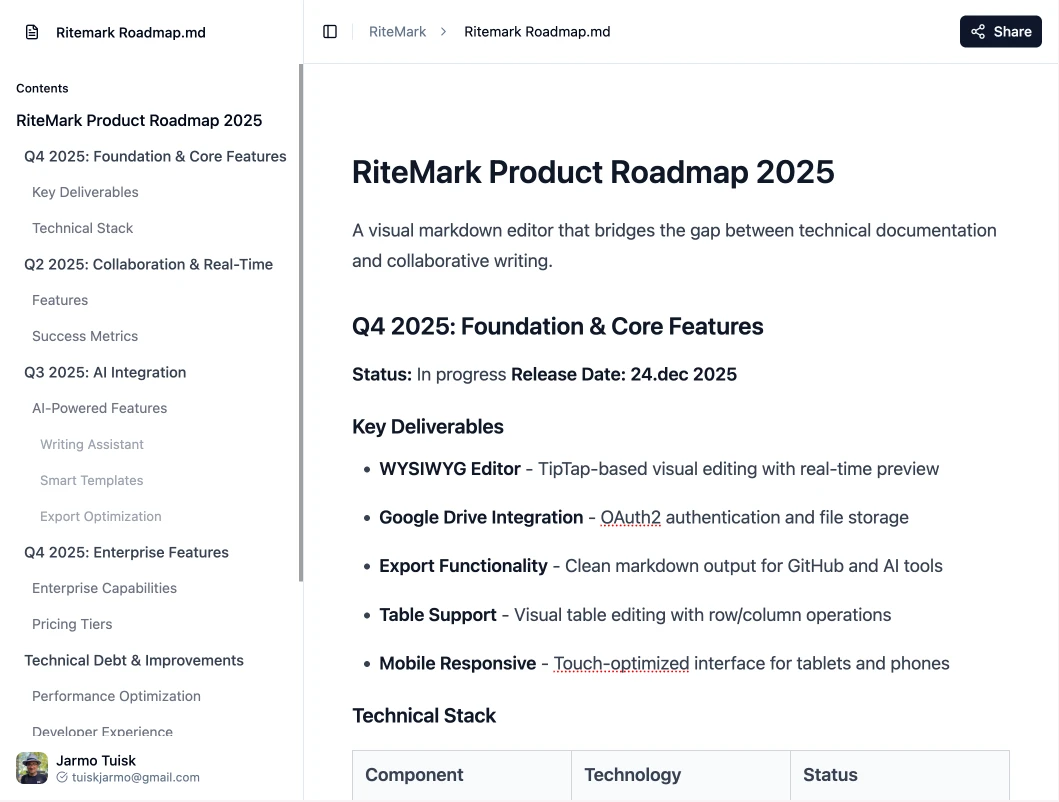Screen dimensions: 1059x802
Task: Open the RiteMark breadcrumb link
Action: [397, 31]
